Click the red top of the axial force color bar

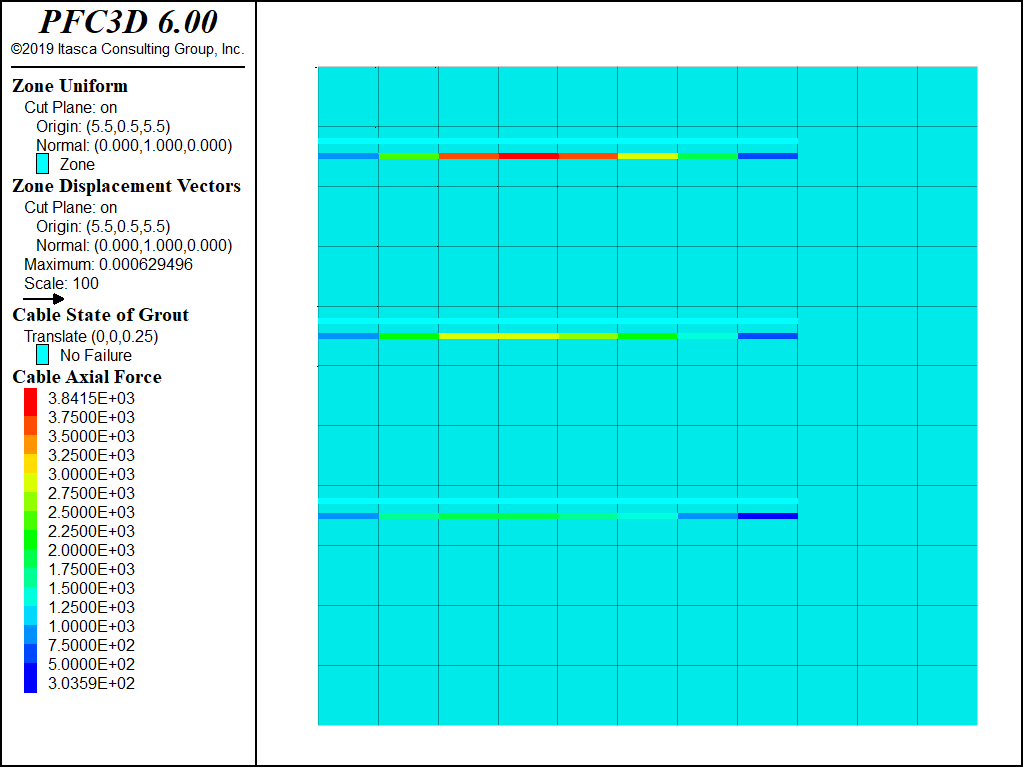point(31,402)
